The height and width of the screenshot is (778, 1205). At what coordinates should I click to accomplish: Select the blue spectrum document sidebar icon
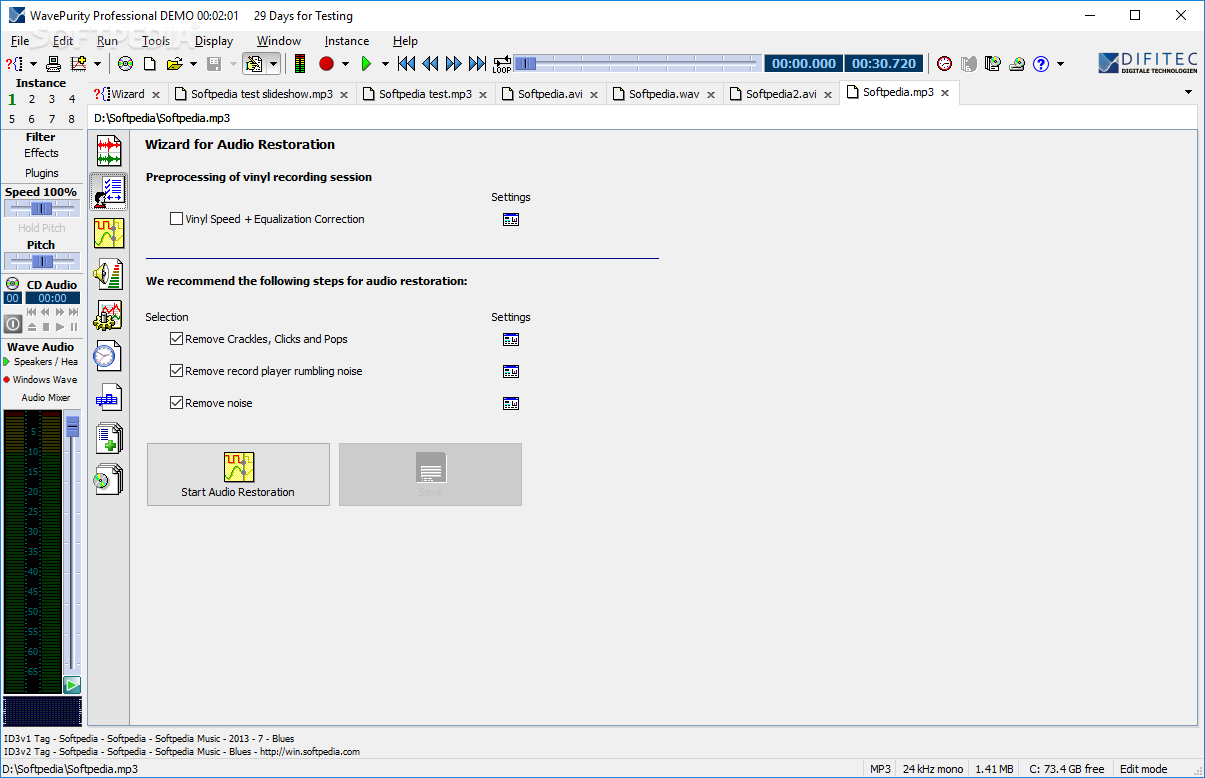[108, 397]
